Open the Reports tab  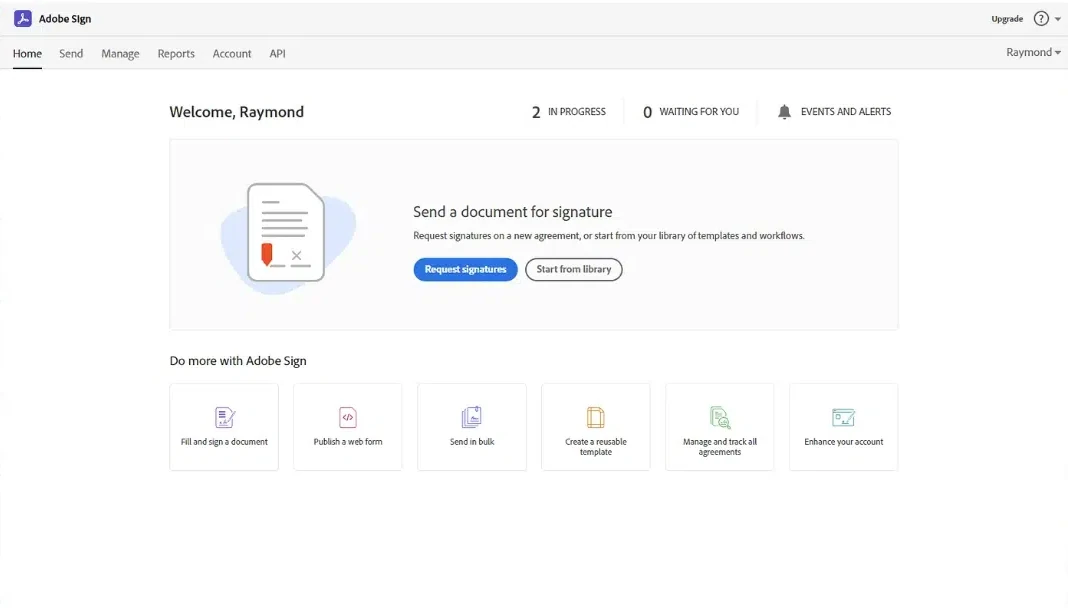(176, 53)
